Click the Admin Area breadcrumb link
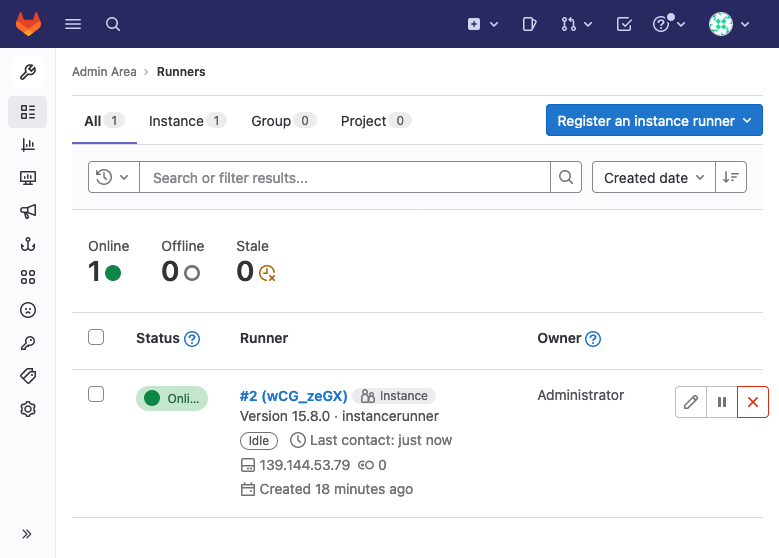Image resolution: width=779 pixels, height=558 pixels. coord(105,72)
